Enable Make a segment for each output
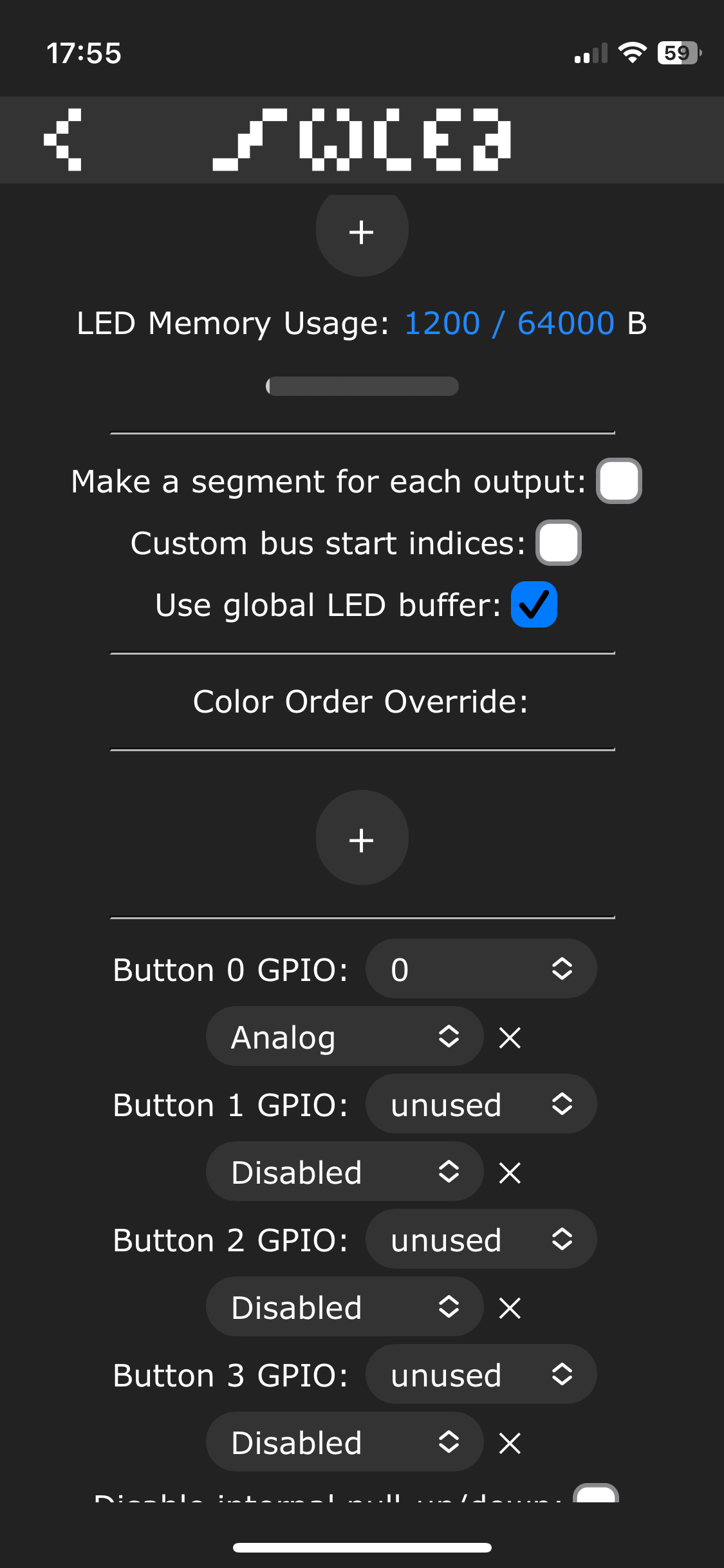Viewport: 724px width, 1568px height. coord(618,481)
